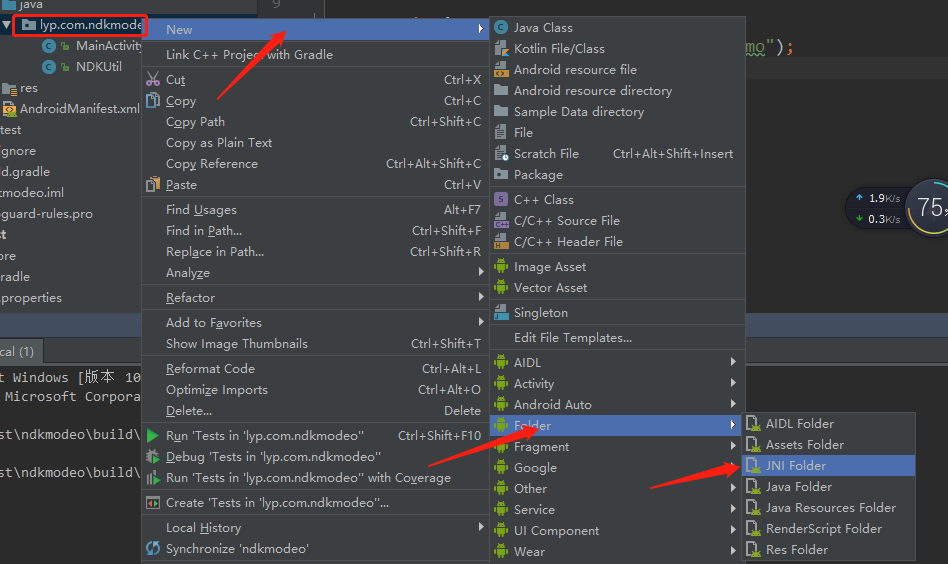Choose the plain File entry in New submenu
Image resolution: width=948 pixels, height=564 pixels.
coord(617,132)
